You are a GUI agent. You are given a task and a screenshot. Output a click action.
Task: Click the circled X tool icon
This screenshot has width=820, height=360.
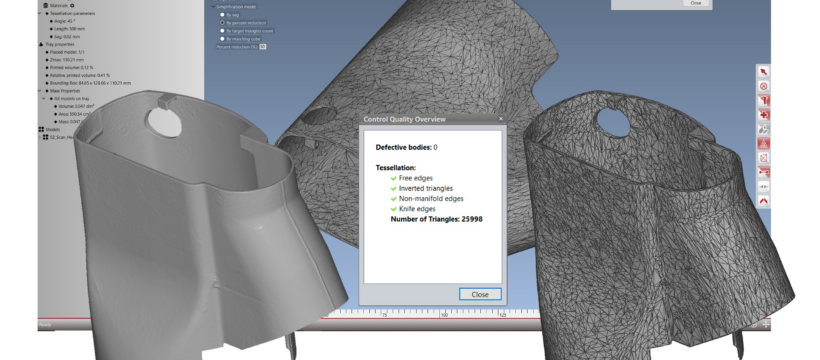[x=763, y=86]
